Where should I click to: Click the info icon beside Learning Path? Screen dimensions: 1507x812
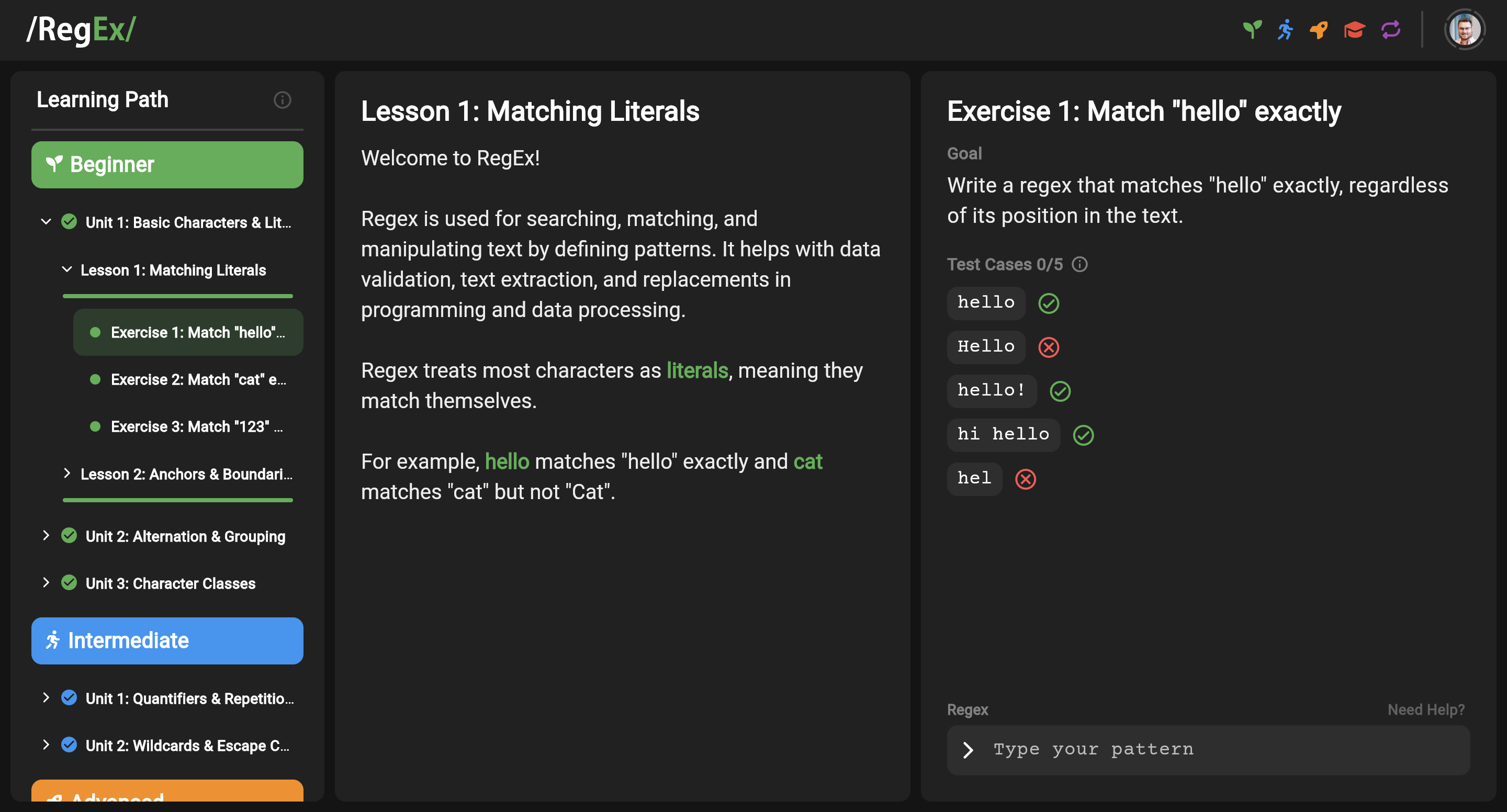283,100
